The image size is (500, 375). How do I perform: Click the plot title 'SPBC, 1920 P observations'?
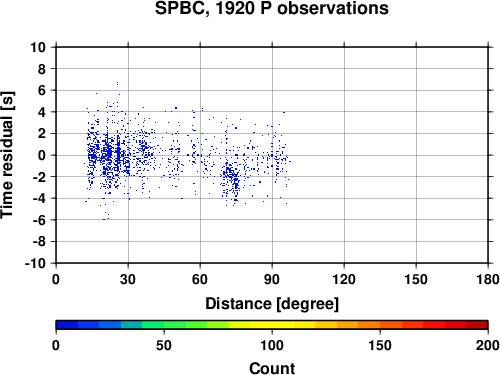pos(272,8)
